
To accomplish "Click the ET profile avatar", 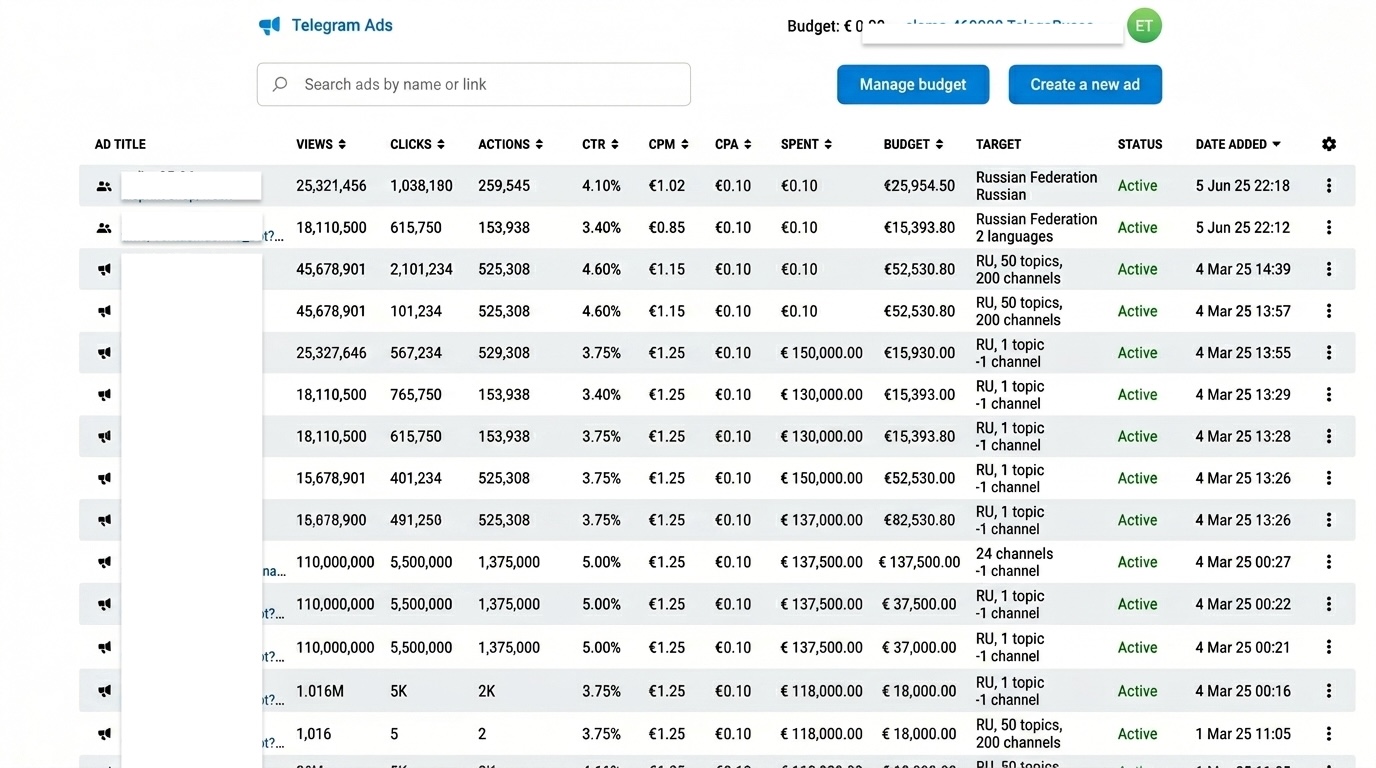I will (1144, 26).
